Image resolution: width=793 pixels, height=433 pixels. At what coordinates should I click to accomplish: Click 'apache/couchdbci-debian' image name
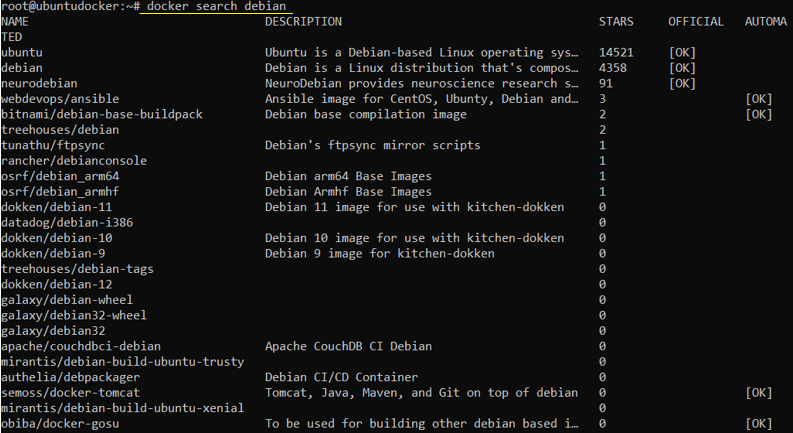(x=81, y=346)
